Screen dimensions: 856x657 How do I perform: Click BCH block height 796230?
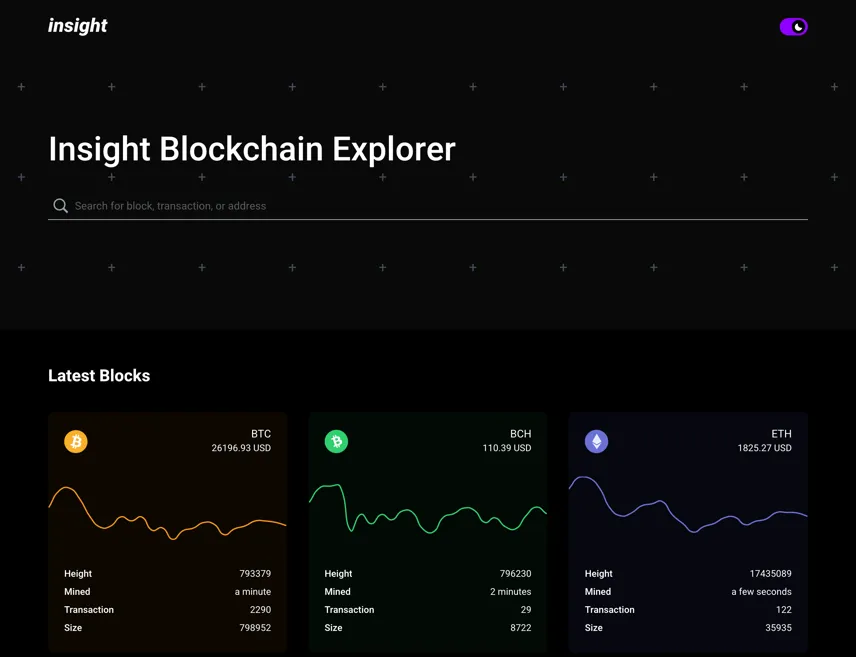(x=515, y=573)
